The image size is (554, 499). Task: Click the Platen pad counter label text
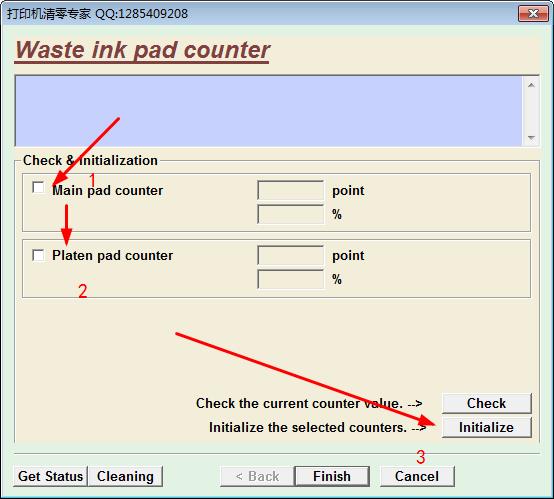point(112,255)
